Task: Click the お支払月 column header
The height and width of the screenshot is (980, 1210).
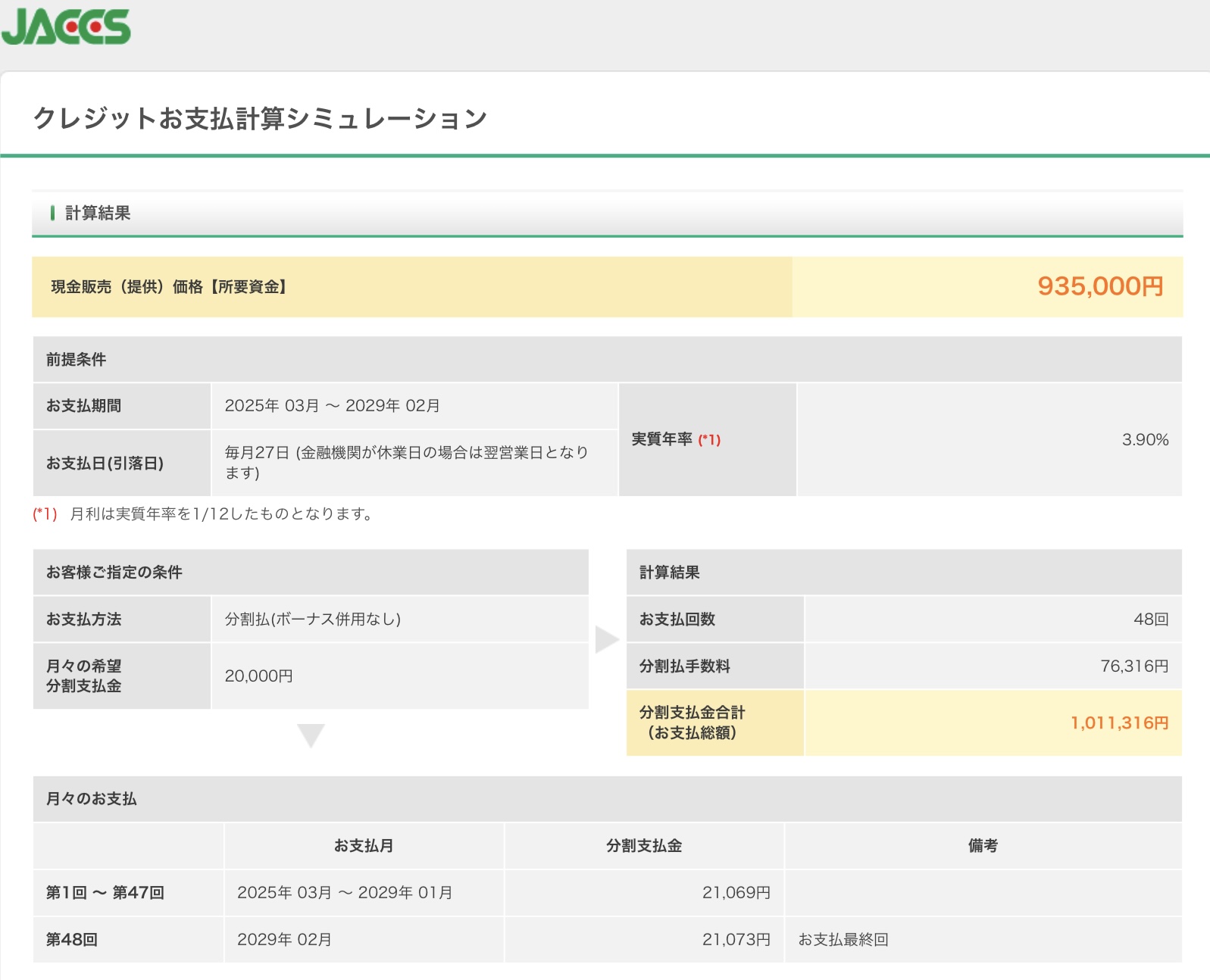Action: pos(364,846)
